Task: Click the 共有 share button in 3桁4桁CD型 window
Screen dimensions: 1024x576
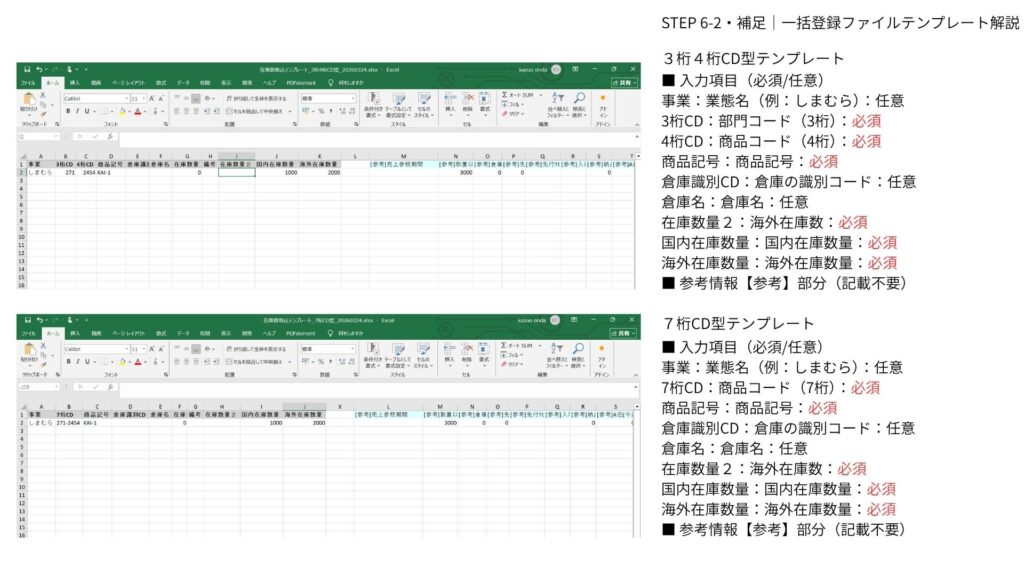Action: coord(623,82)
